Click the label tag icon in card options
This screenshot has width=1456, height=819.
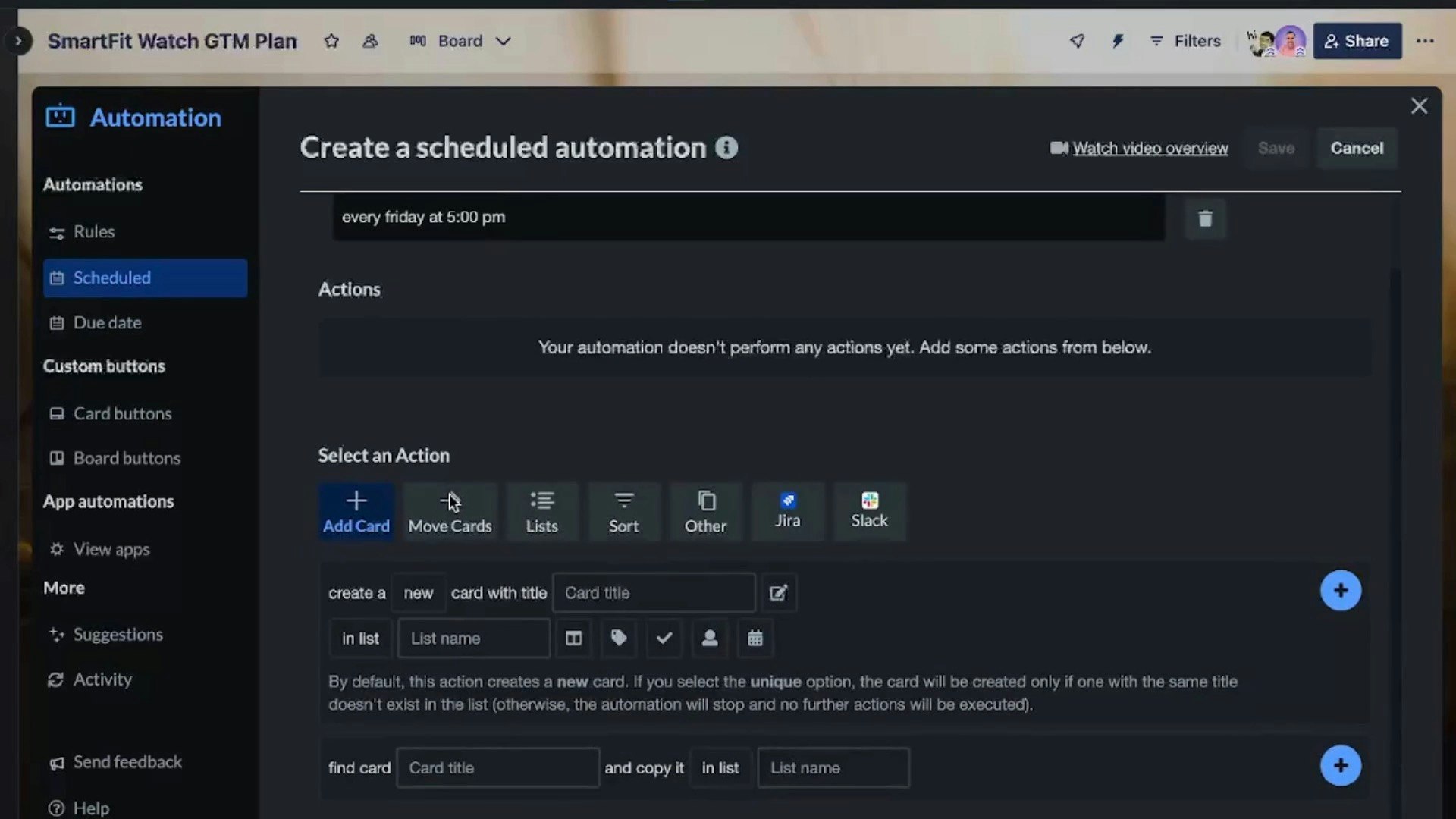click(x=619, y=639)
